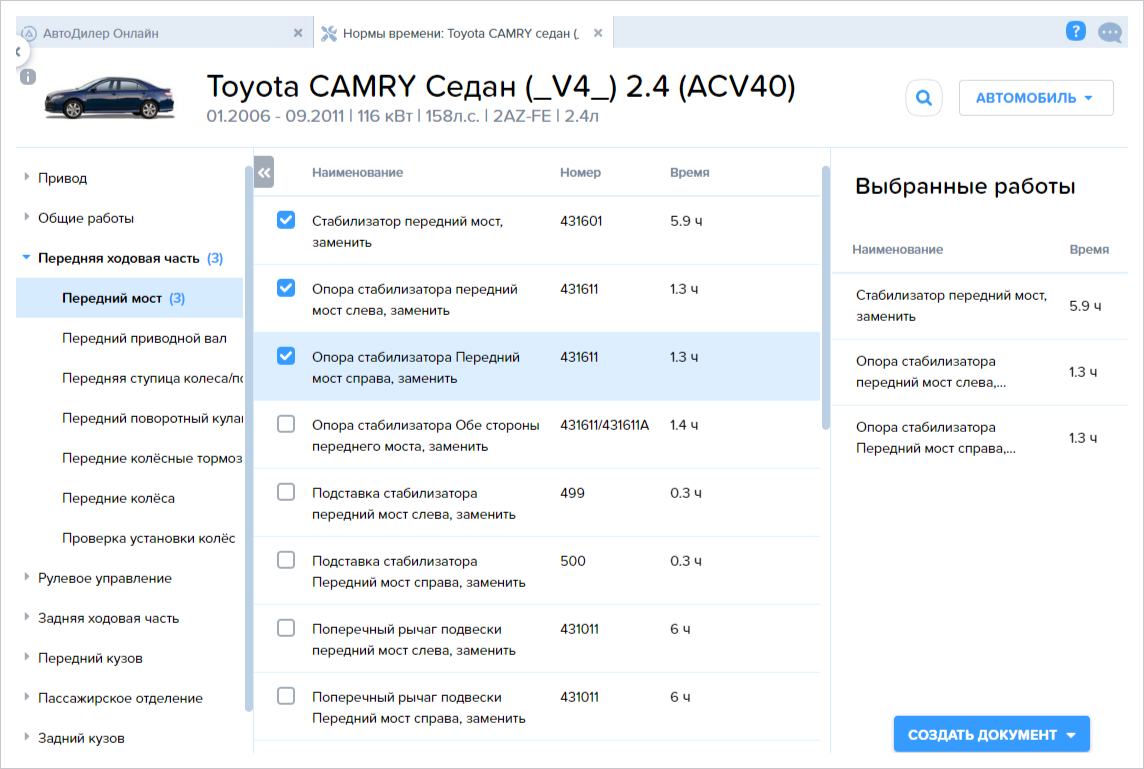Collapse the category panel with double-chevron icon
The width and height of the screenshot is (1144, 769).
[x=264, y=172]
